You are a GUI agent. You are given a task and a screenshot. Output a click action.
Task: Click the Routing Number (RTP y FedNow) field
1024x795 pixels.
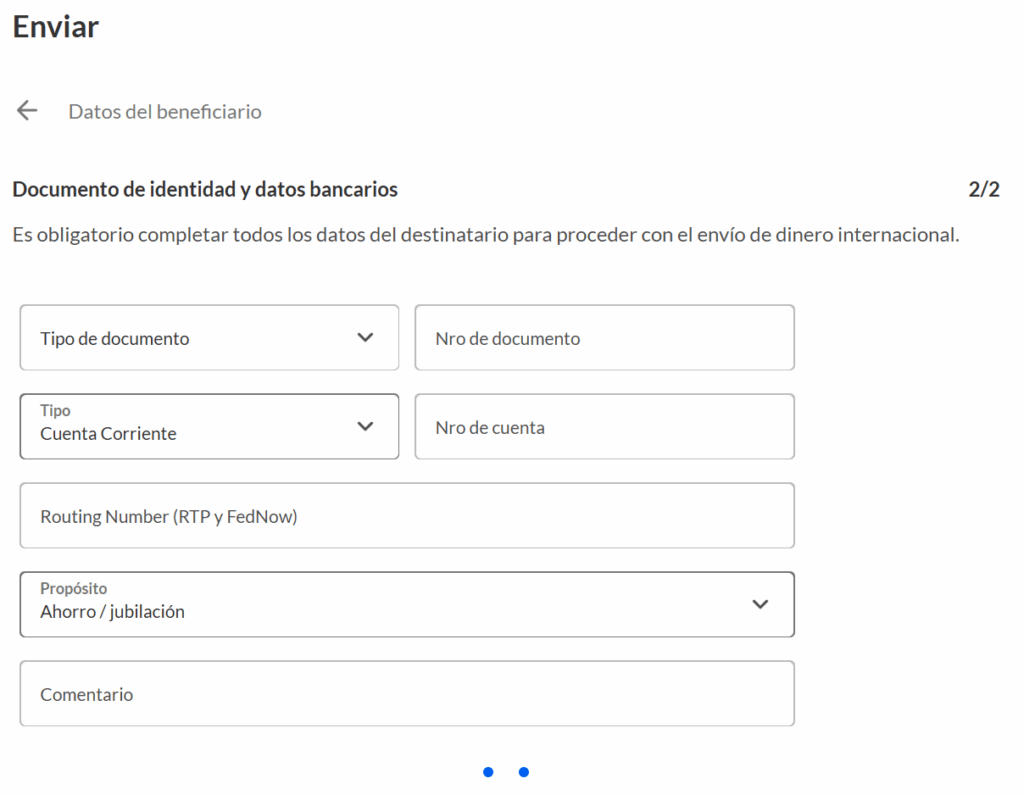(407, 516)
